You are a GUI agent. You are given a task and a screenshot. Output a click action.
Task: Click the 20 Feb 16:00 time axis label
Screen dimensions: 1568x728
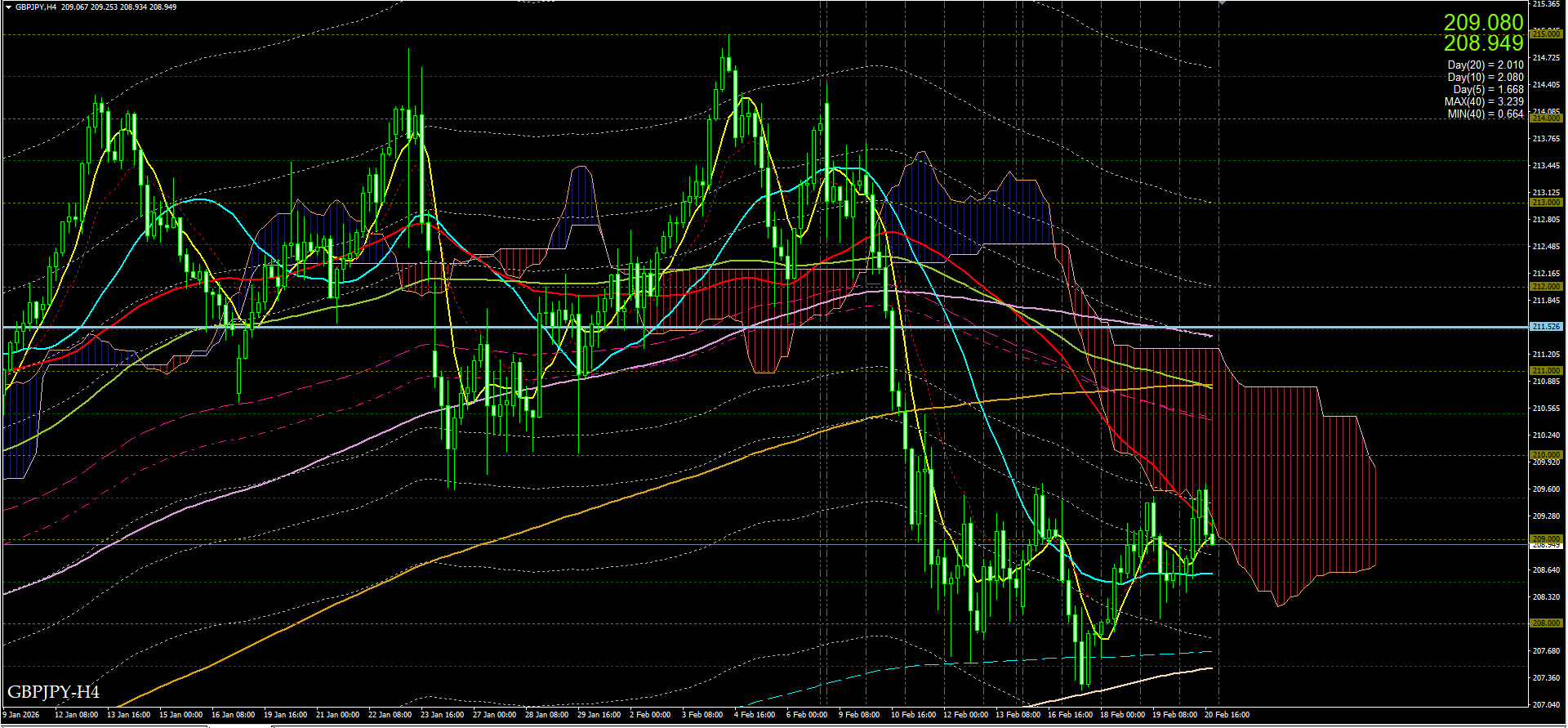1227,715
